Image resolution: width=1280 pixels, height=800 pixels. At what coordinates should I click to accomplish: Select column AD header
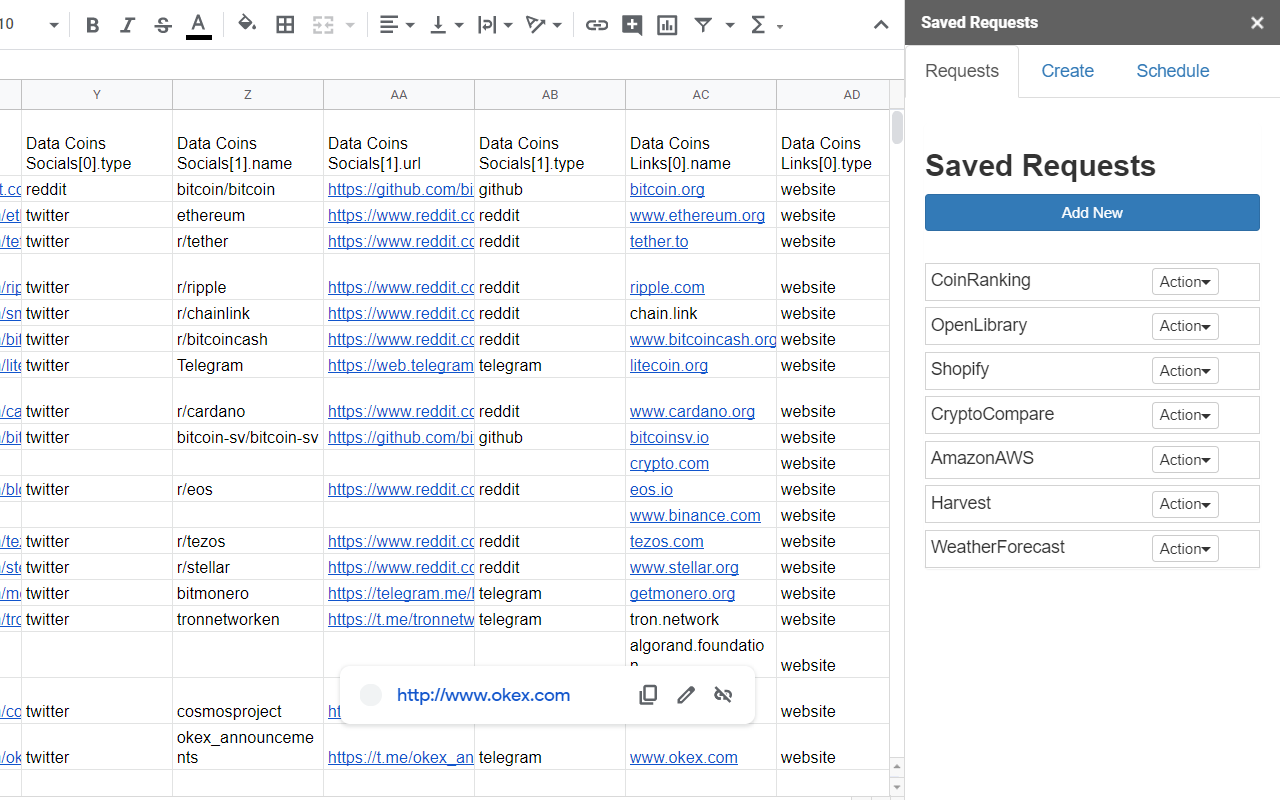833,95
